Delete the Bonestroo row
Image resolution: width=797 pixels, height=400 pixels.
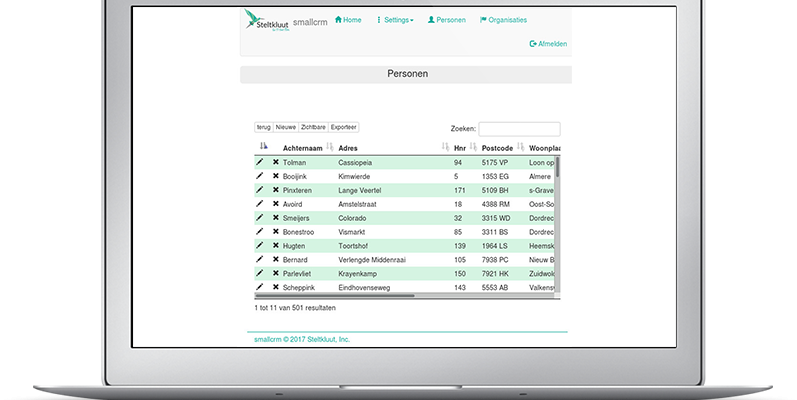click(275, 231)
